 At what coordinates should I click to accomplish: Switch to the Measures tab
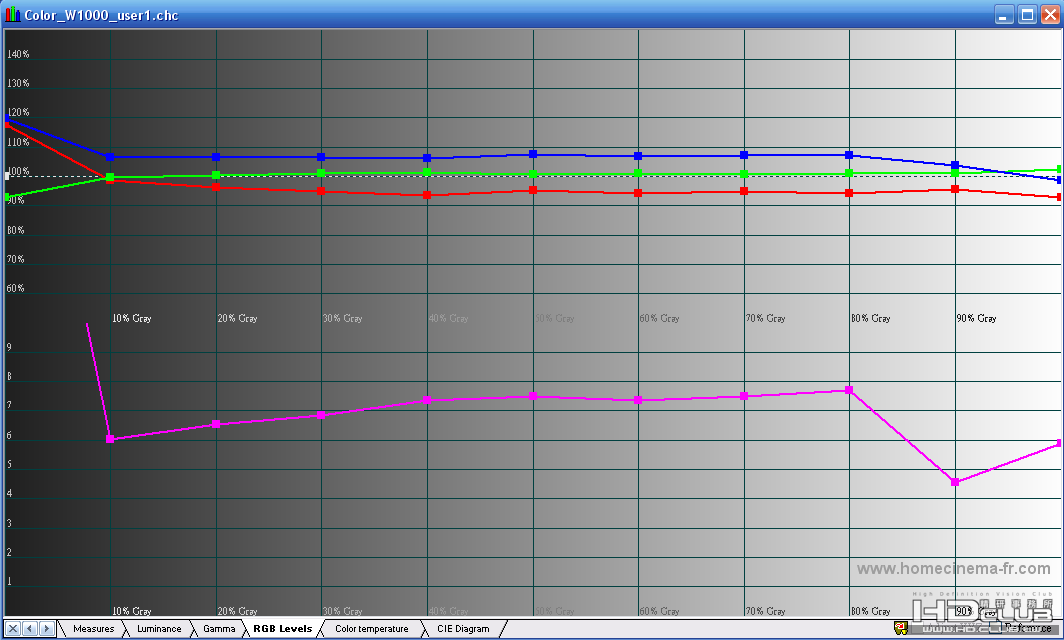94,628
